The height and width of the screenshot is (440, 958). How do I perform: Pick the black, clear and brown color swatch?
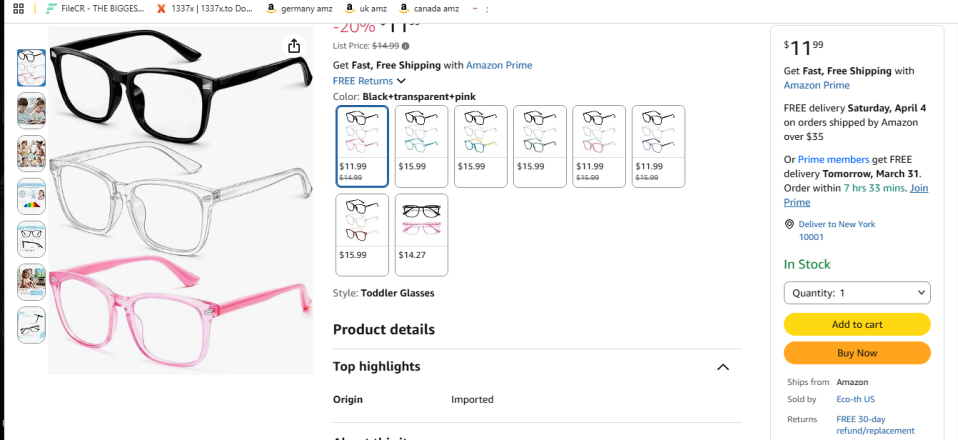(x=362, y=235)
